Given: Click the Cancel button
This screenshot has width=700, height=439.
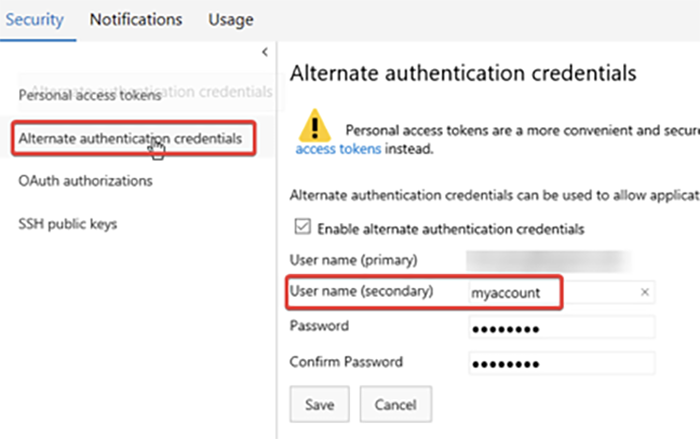Looking at the screenshot, I should tap(395, 405).
